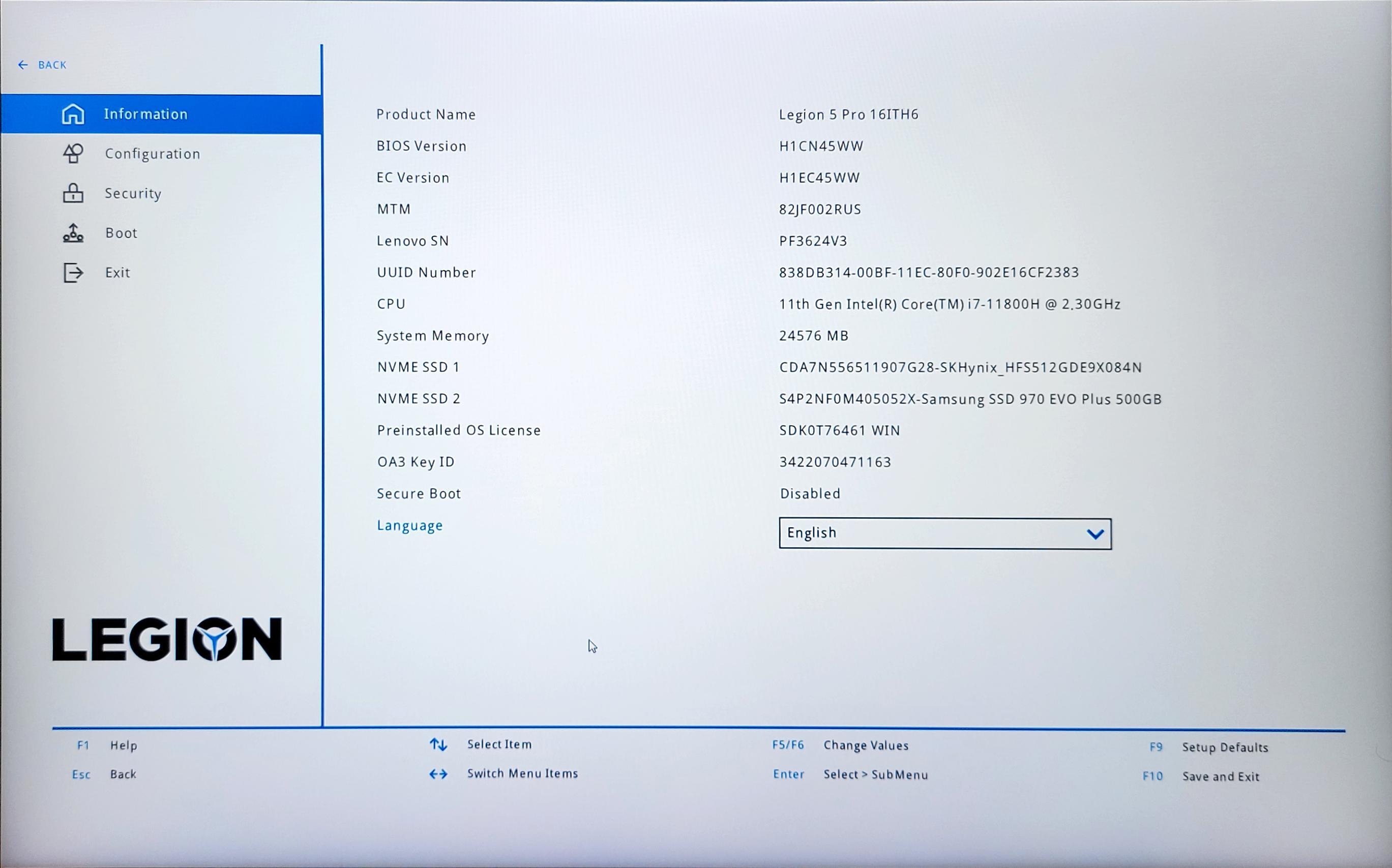
Task: Open the Language dropdown showing English
Action: click(x=945, y=533)
